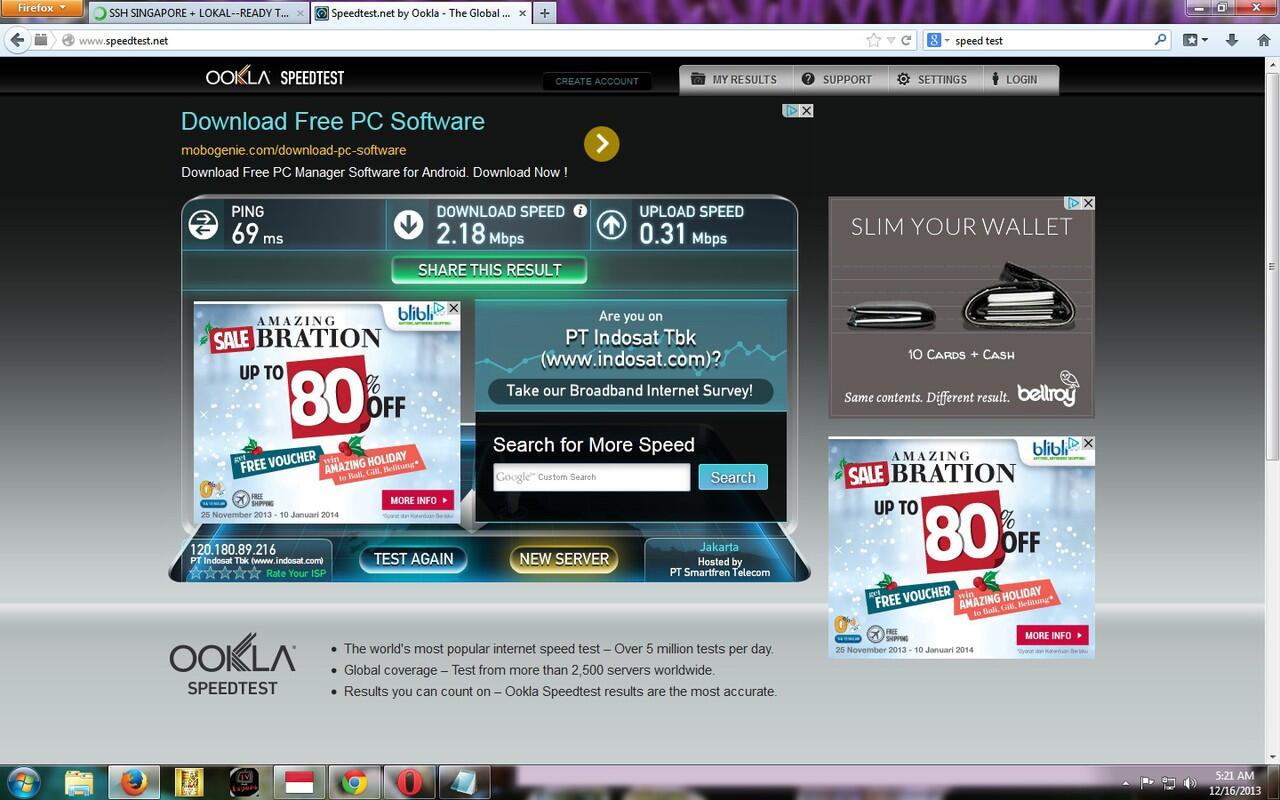
Task: Open the LOGIN menu item
Action: coord(1014,79)
